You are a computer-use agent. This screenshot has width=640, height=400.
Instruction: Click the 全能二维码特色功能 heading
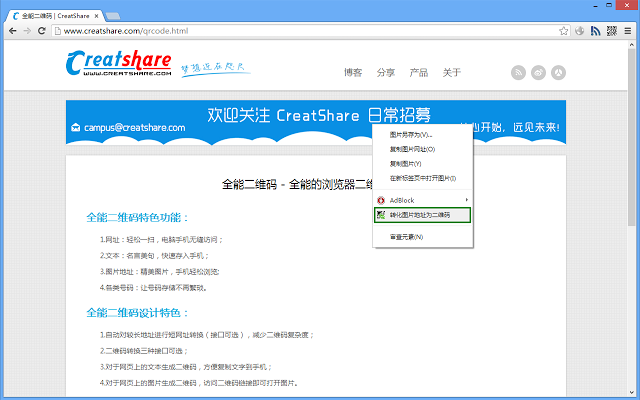137,217
